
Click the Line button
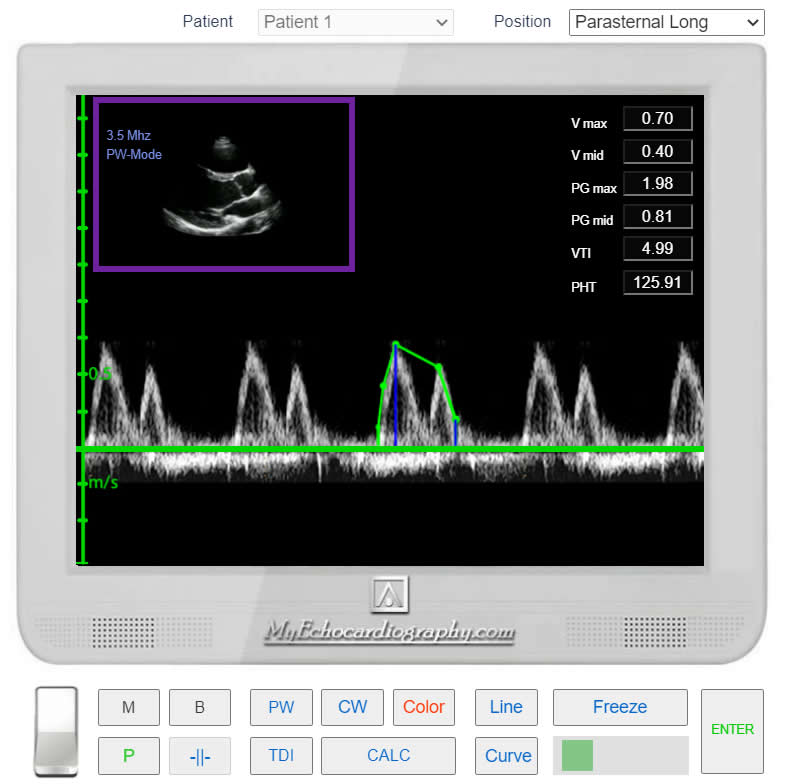click(506, 707)
